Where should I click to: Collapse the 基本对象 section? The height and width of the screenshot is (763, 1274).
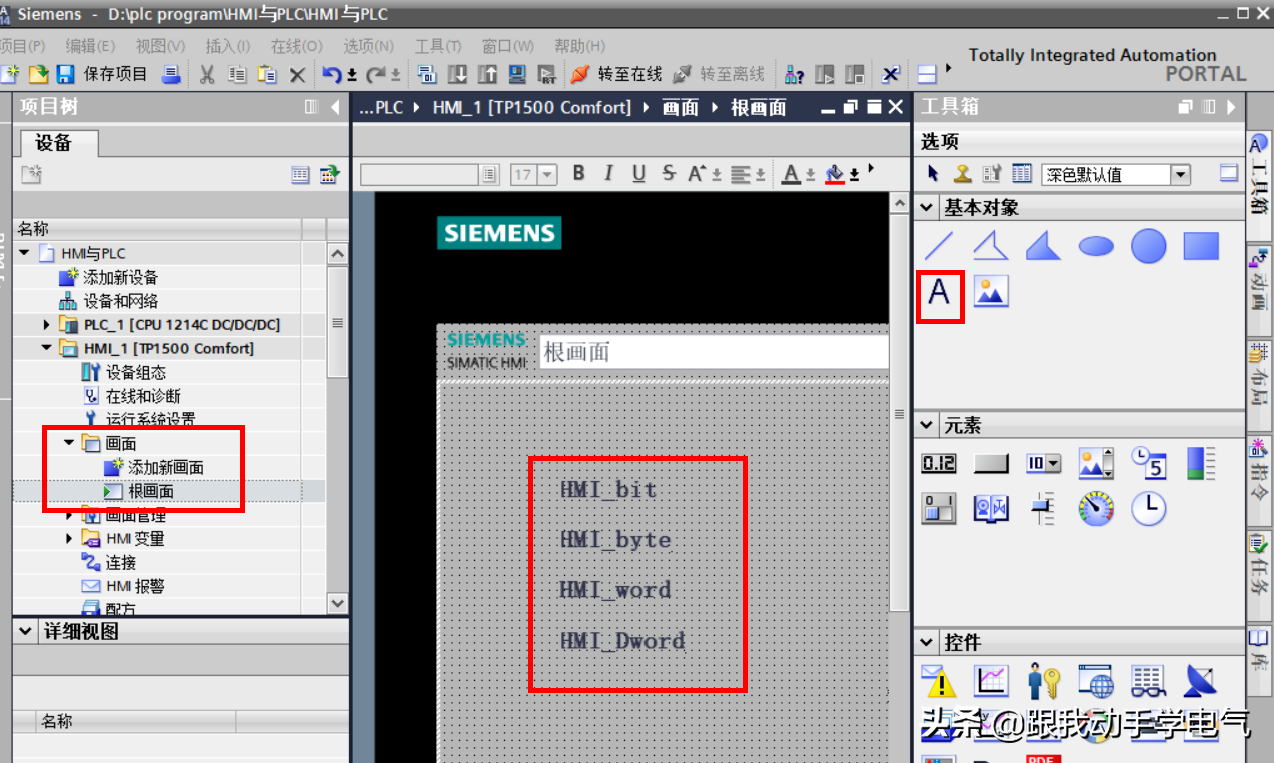pyautogui.click(x=927, y=208)
